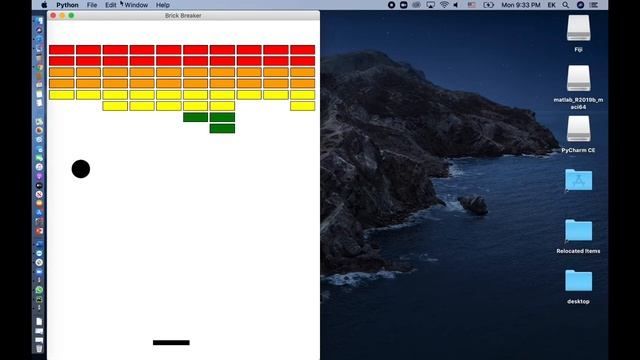Select the folder named desktop
The height and width of the screenshot is (360, 640).
578,280
